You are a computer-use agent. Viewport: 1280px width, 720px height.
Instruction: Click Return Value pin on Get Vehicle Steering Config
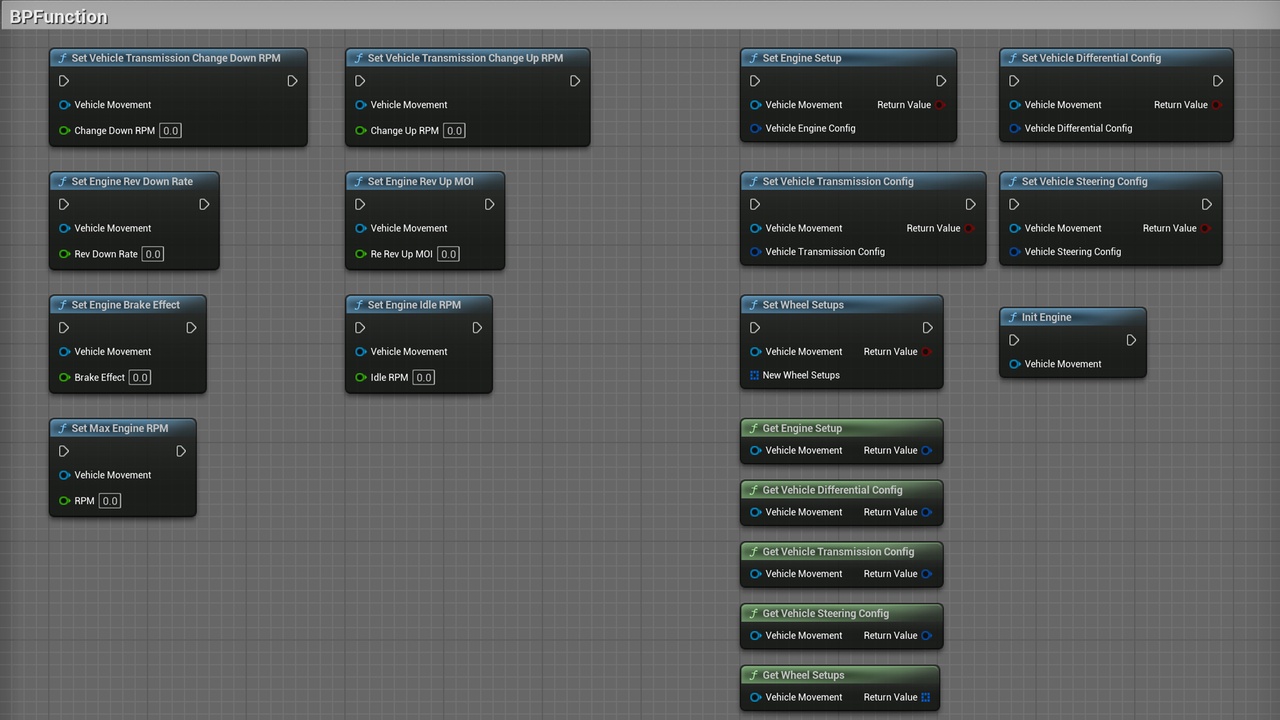[x=926, y=635]
